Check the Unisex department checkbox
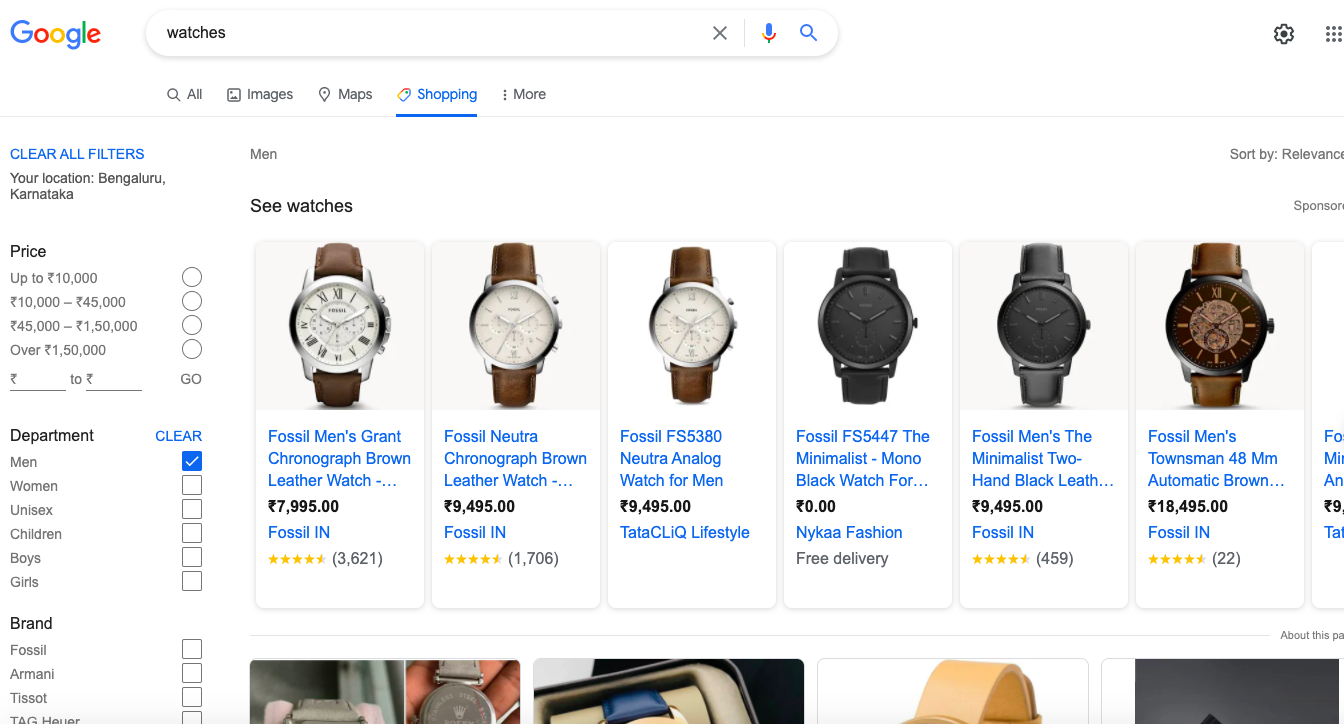This screenshot has height=724, width=1344. pos(192,509)
